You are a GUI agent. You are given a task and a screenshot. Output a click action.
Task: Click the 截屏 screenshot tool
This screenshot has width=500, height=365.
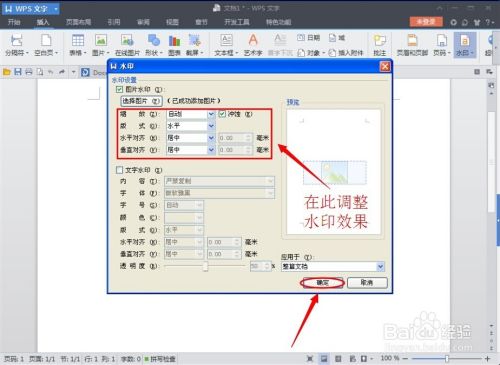194,44
